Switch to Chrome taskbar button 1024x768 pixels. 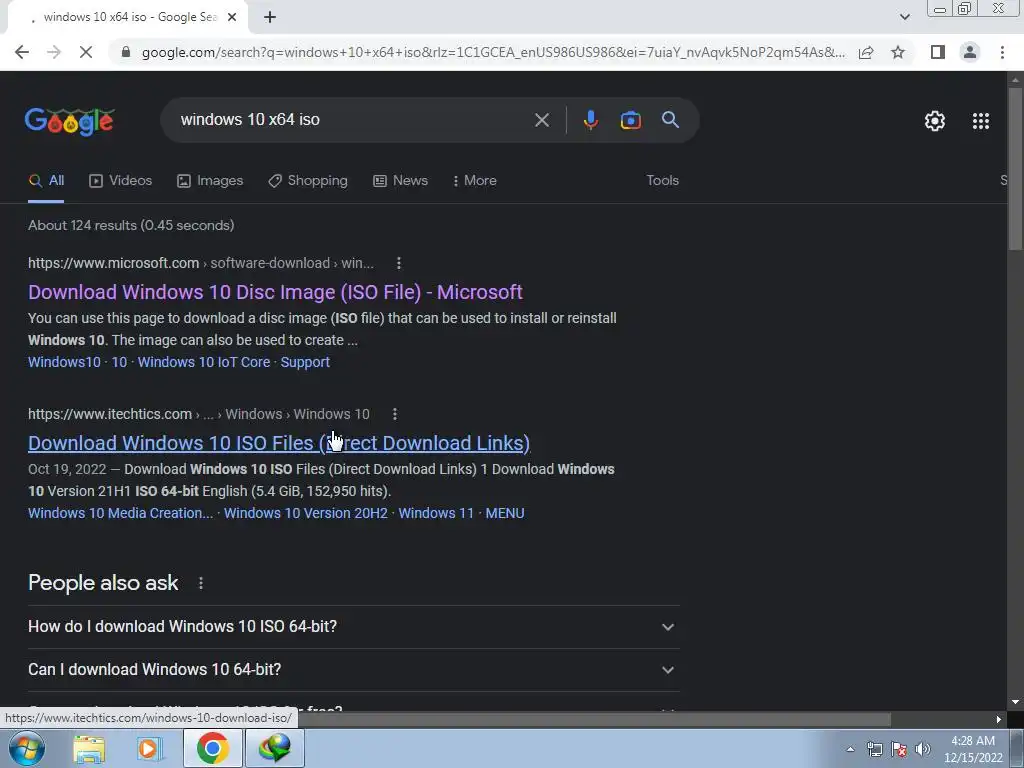coord(213,748)
